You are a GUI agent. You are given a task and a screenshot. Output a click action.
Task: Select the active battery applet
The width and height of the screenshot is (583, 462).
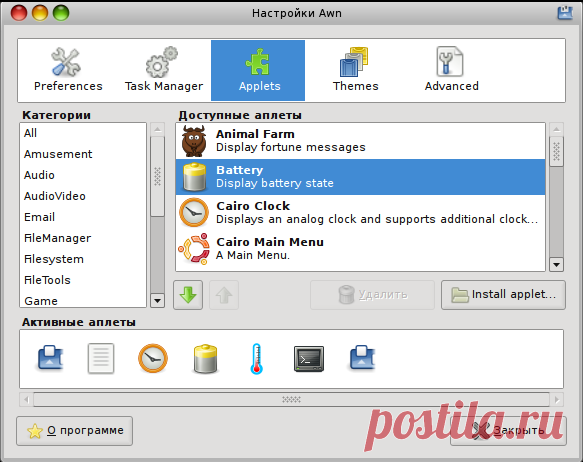point(205,359)
